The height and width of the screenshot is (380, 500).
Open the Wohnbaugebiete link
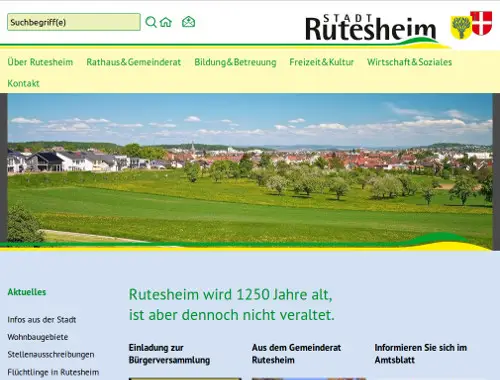(38, 337)
